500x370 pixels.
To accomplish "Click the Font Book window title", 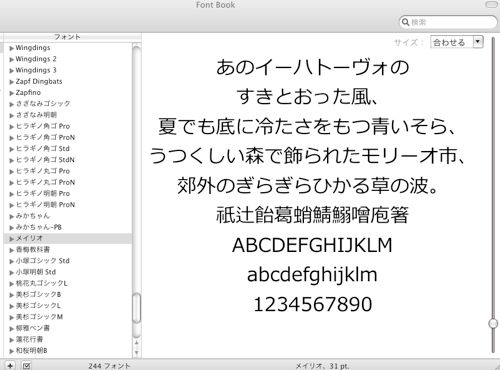I will 215,5.
